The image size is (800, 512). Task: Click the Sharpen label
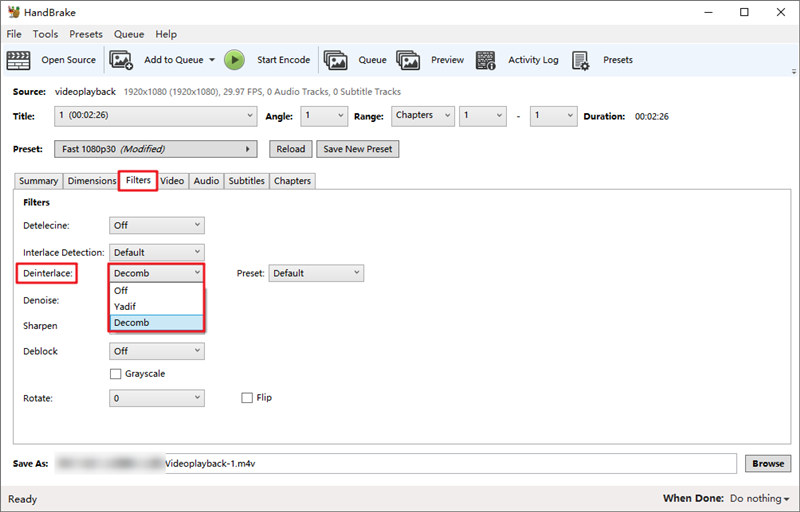tap(40, 326)
